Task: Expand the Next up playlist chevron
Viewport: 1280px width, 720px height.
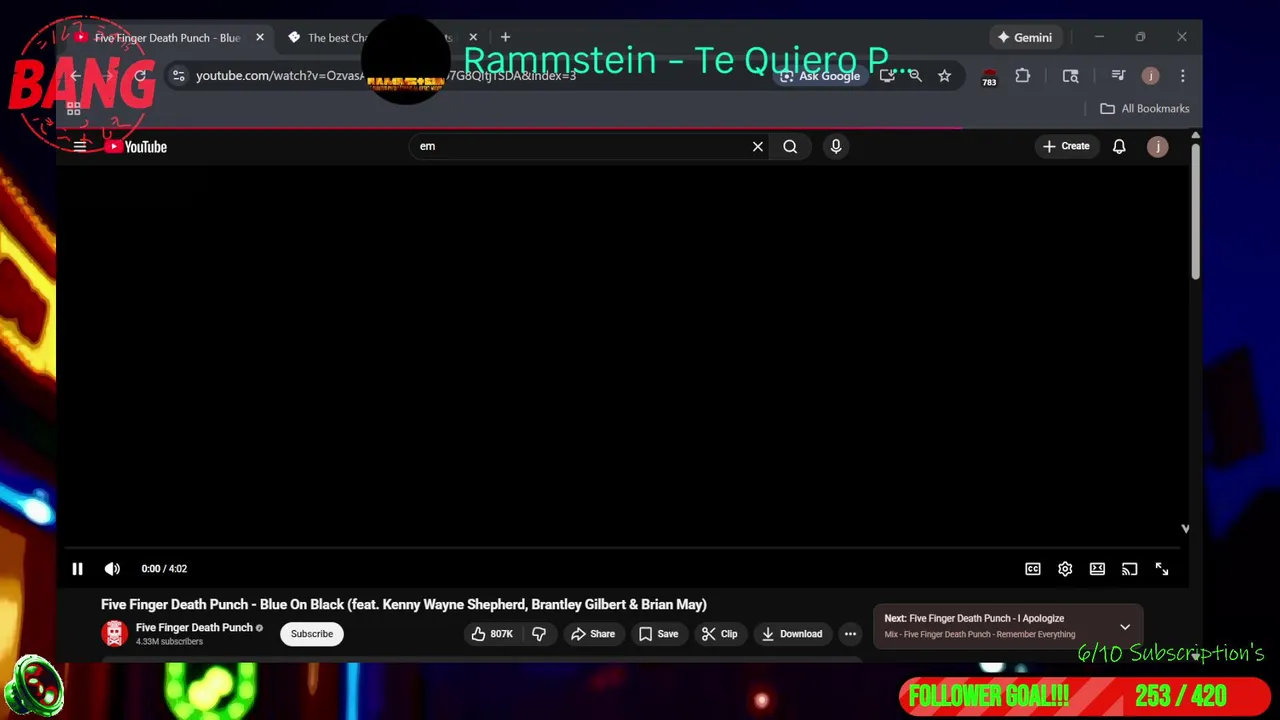Action: point(1125,627)
